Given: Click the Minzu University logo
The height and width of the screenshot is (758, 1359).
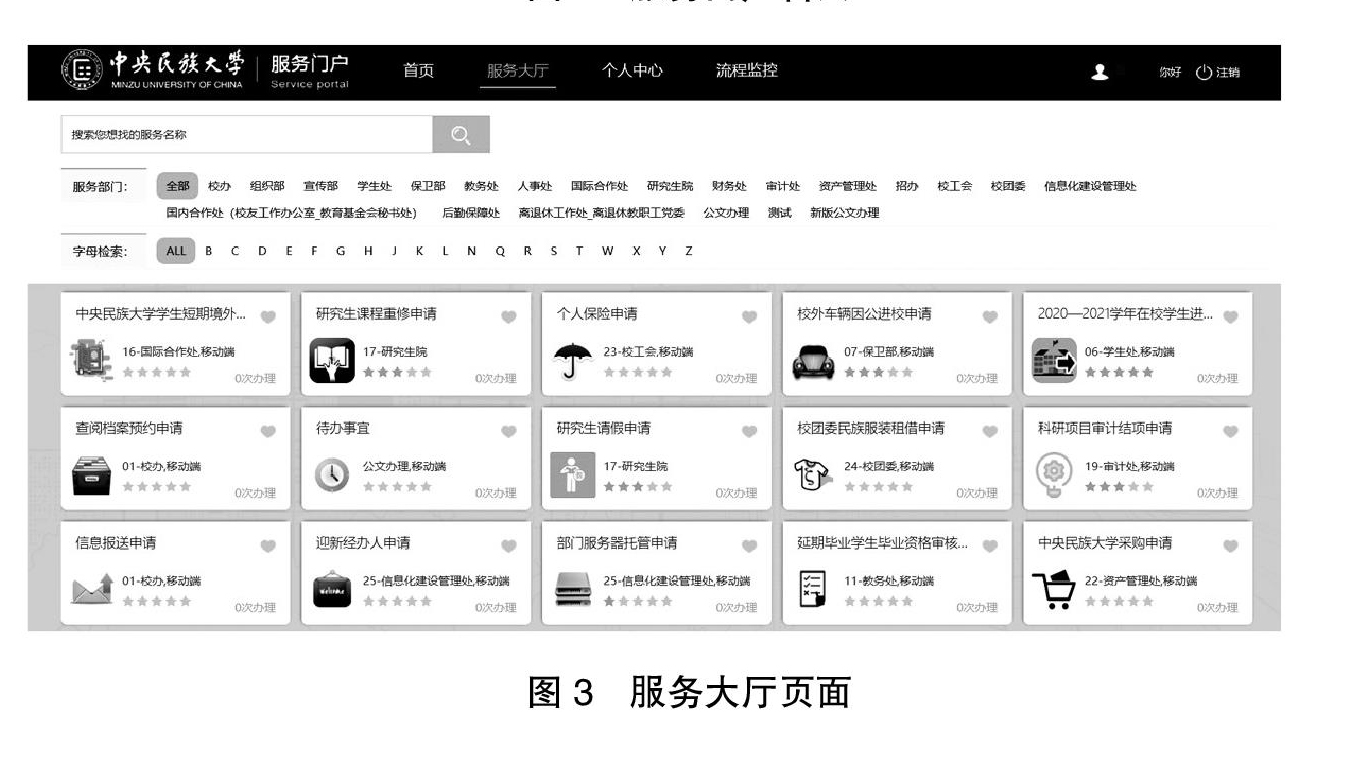Looking at the screenshot, I should [x=151, y=72].
